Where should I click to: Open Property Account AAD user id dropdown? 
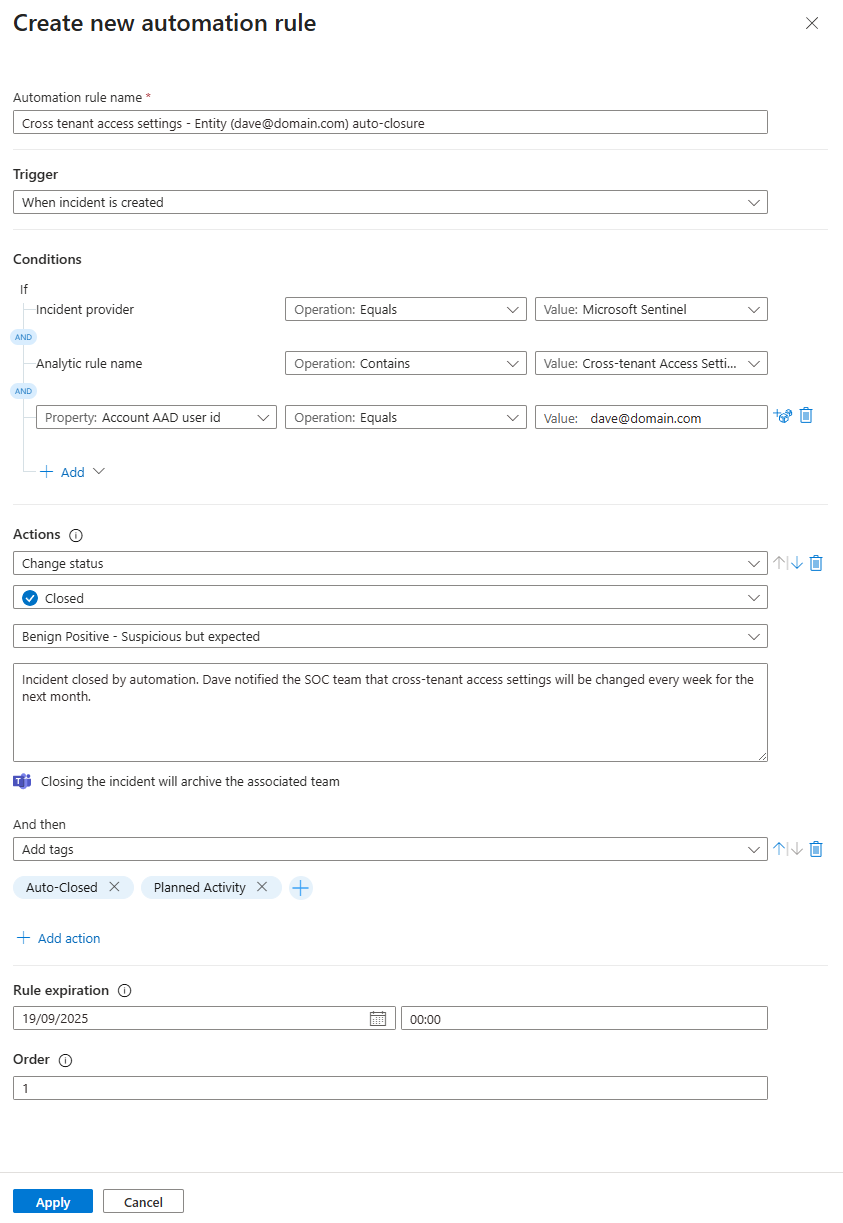156,417
